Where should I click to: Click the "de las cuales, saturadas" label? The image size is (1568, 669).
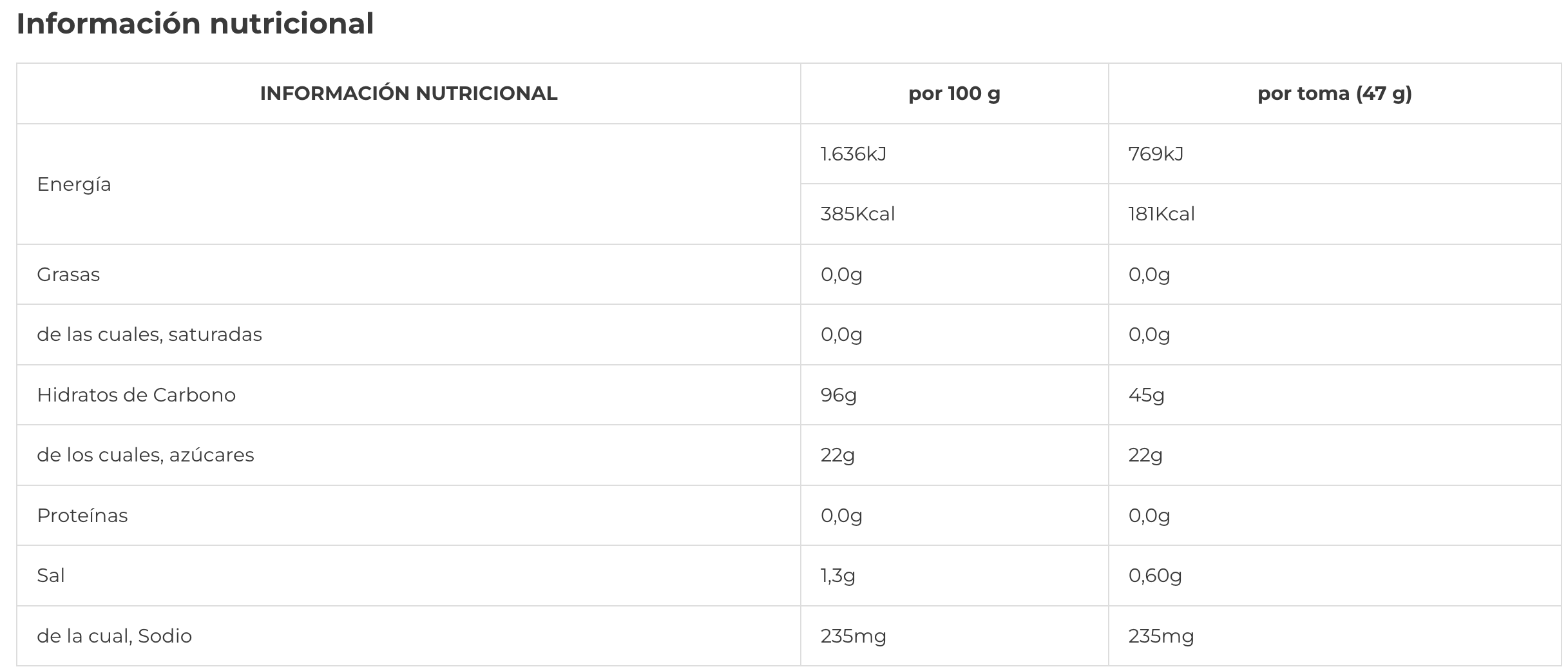(149, 334)
